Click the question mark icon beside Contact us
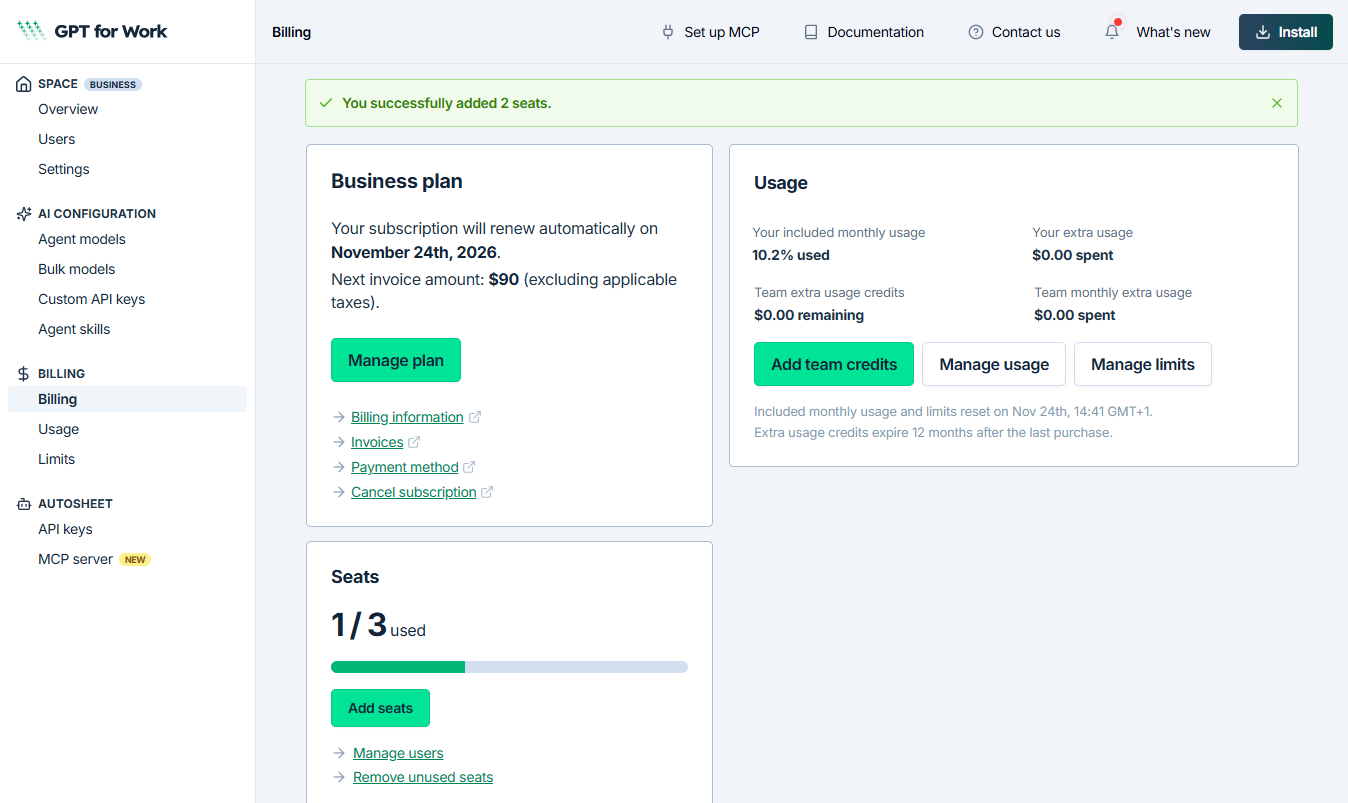1348x803 pixels. tap(976, 32)
